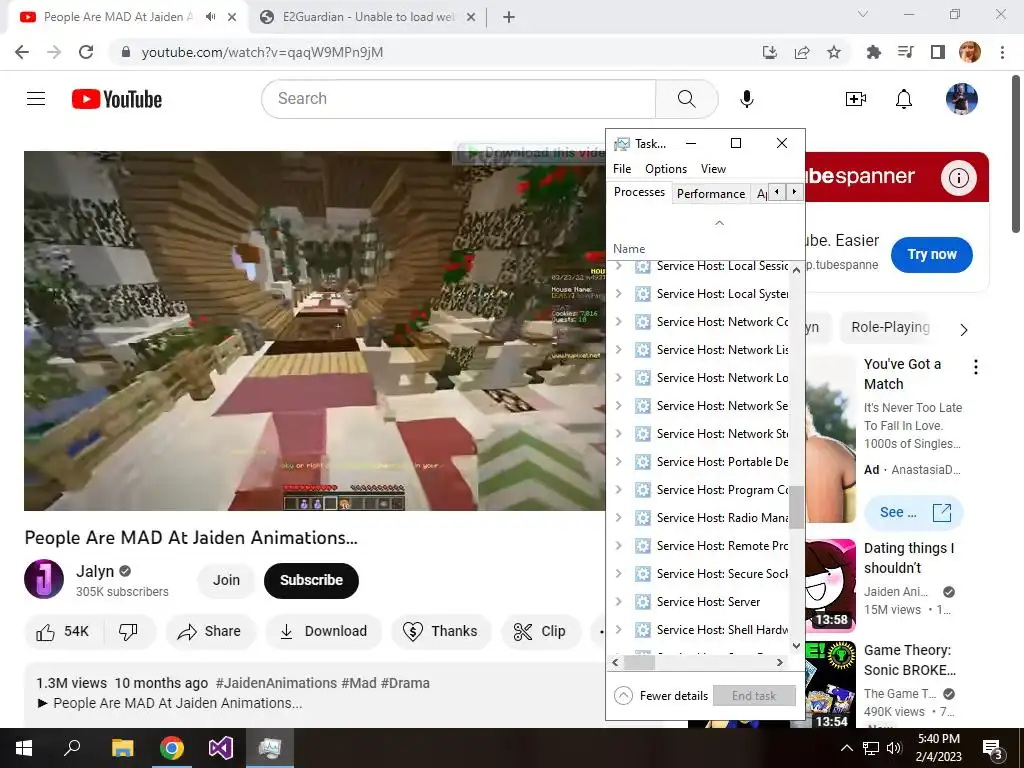Toggle the Chrome side panel
This screenshot has height=768, width=1024.
point(938,52)
